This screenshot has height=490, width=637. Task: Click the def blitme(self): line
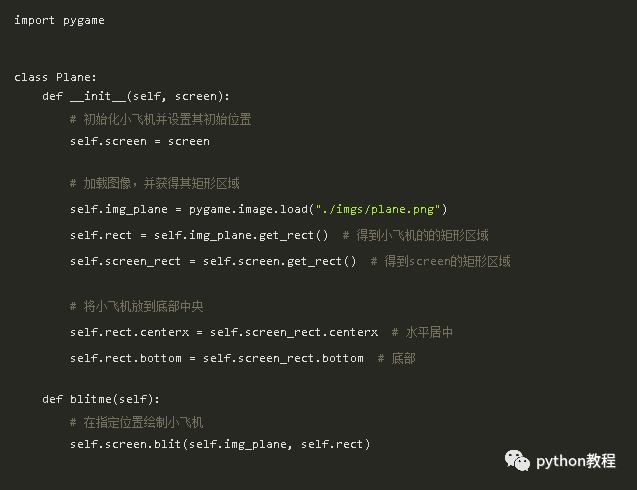pyautogui.click(x=101, y=399)
